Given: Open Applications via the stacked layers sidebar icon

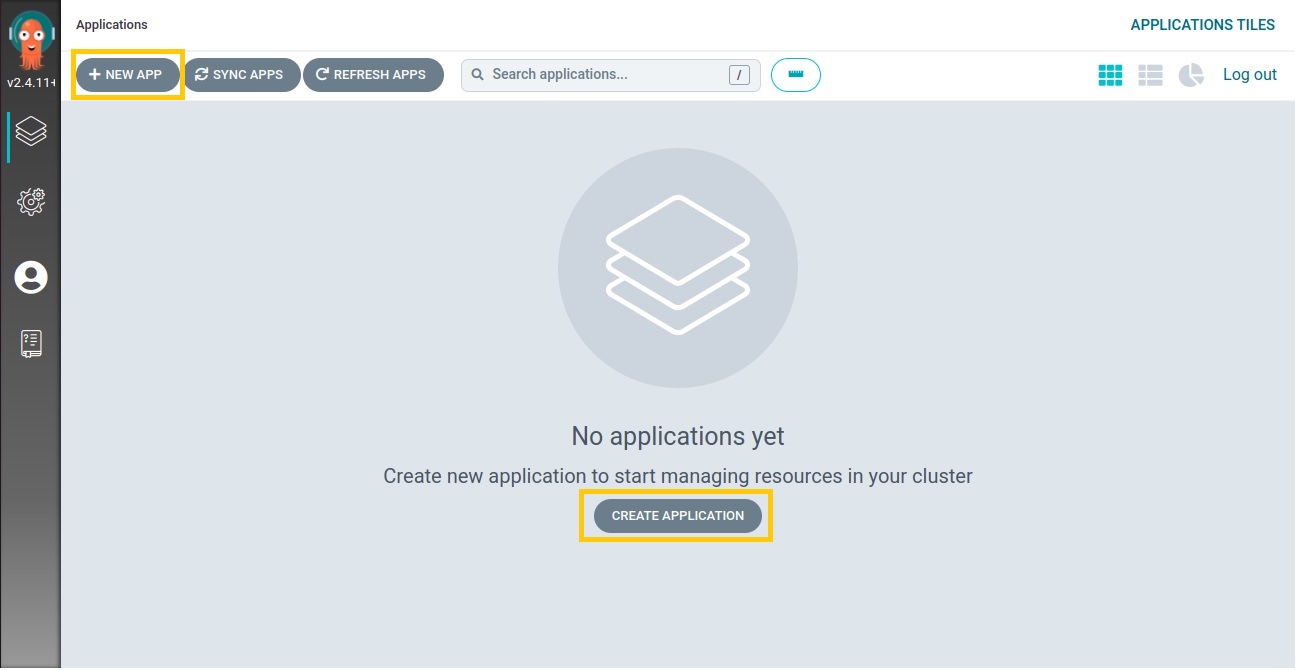Looking at the screenshot, I should (31, 131).
